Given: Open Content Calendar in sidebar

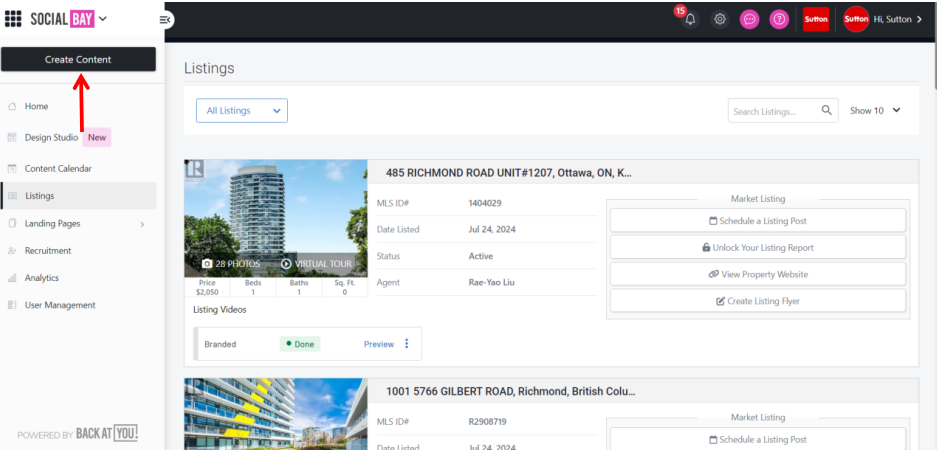Looking at the screenshot, I should point(59,168).
